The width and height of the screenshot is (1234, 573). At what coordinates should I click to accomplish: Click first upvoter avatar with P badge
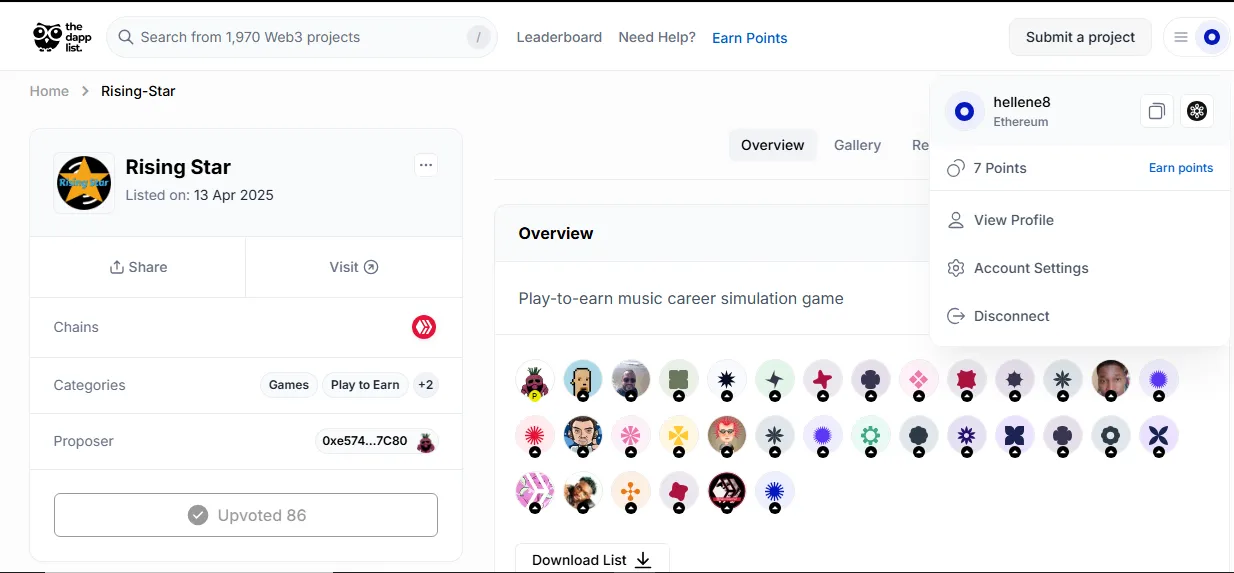tap(535, 380)
